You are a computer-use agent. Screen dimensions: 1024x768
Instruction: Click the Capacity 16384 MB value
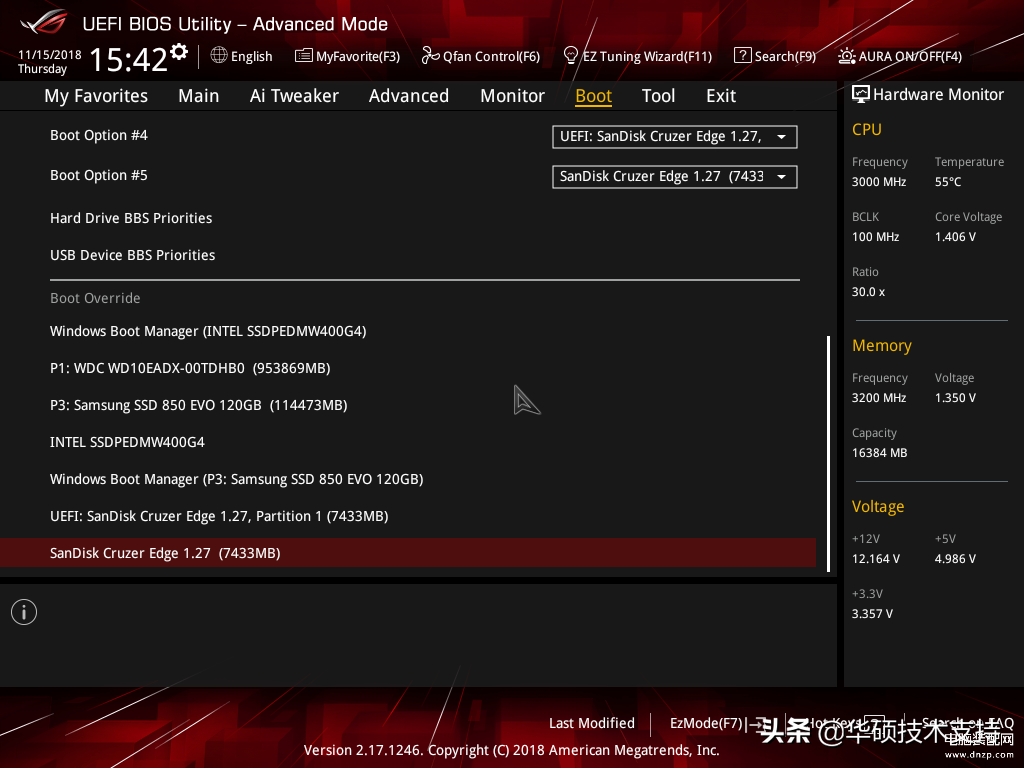pos(880,453)
